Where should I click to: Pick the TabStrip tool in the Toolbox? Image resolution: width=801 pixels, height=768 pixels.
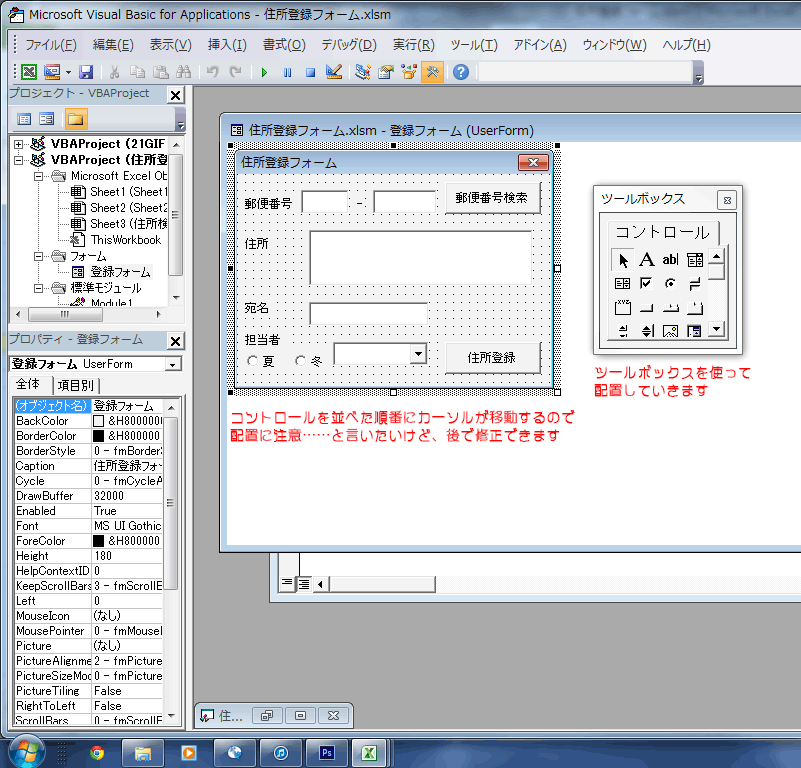[670, 308]
